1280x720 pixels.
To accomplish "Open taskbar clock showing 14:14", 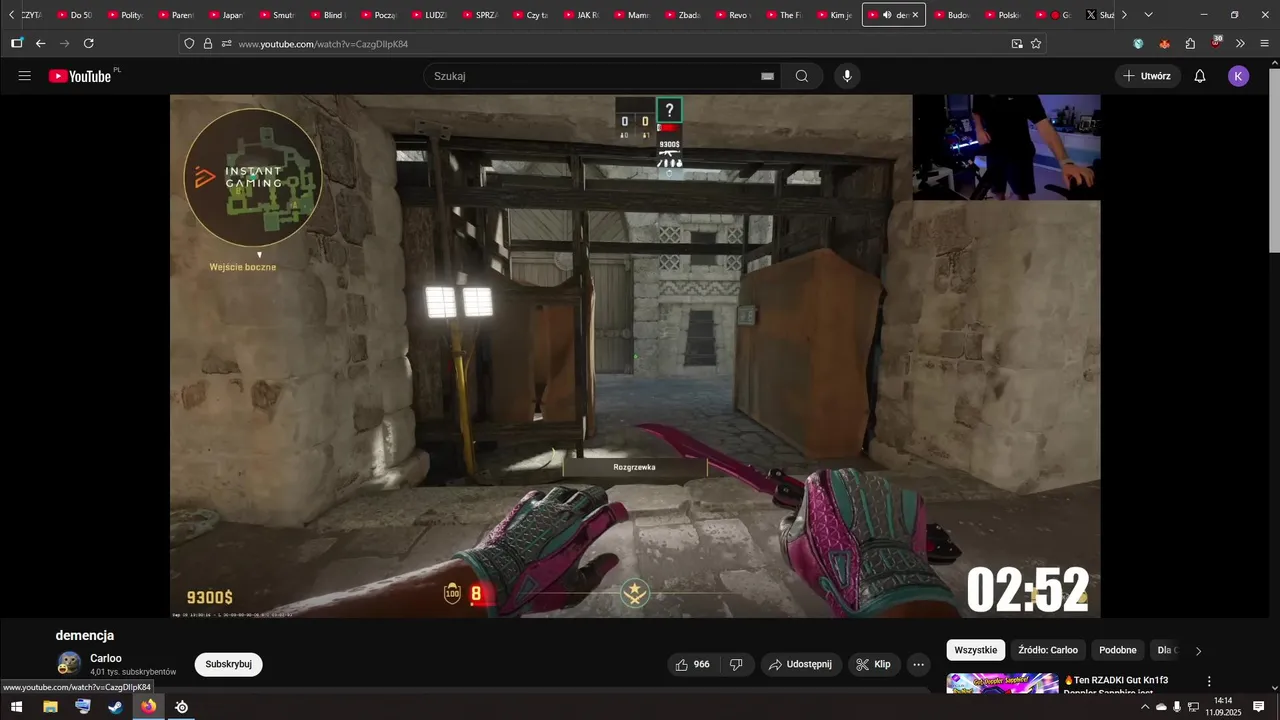I will (1223, 707).
